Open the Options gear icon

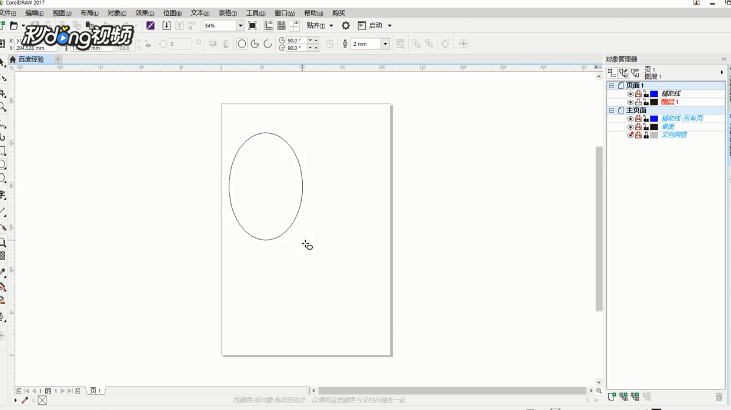coord(345,26)
